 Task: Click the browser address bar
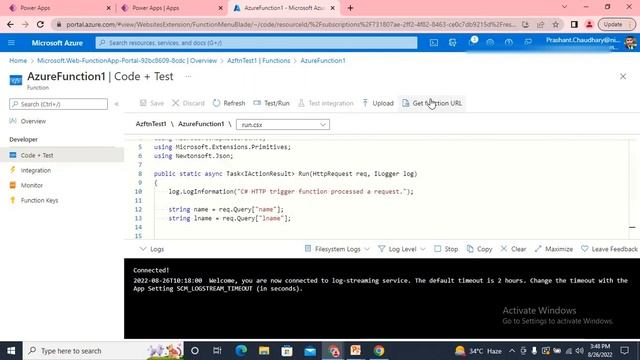291,24
